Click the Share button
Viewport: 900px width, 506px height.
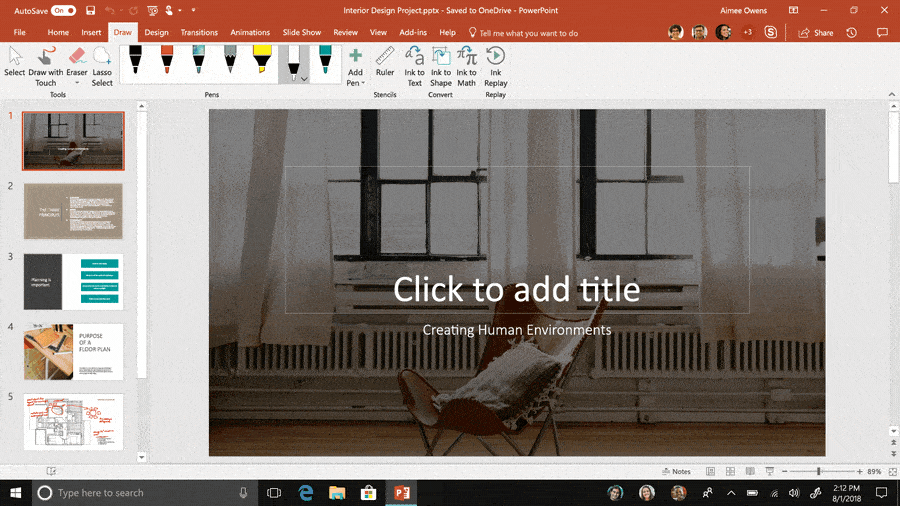point(816,33)
